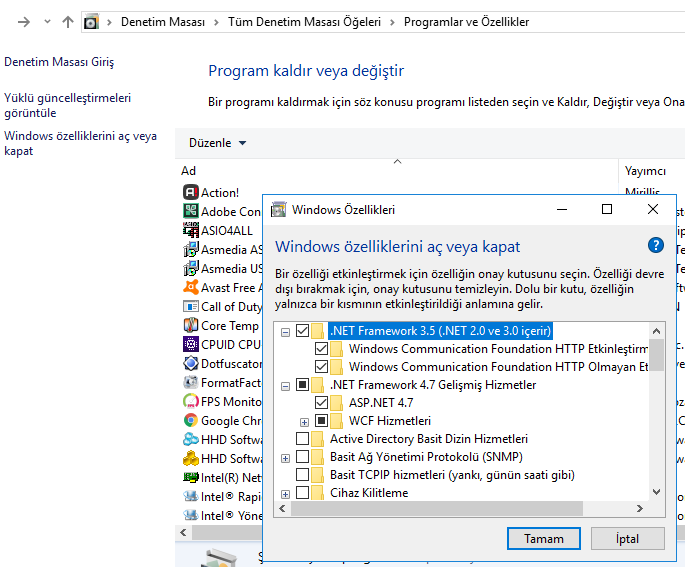
Task: Select Core Temp program row text
Action: (x=230, y=326)
